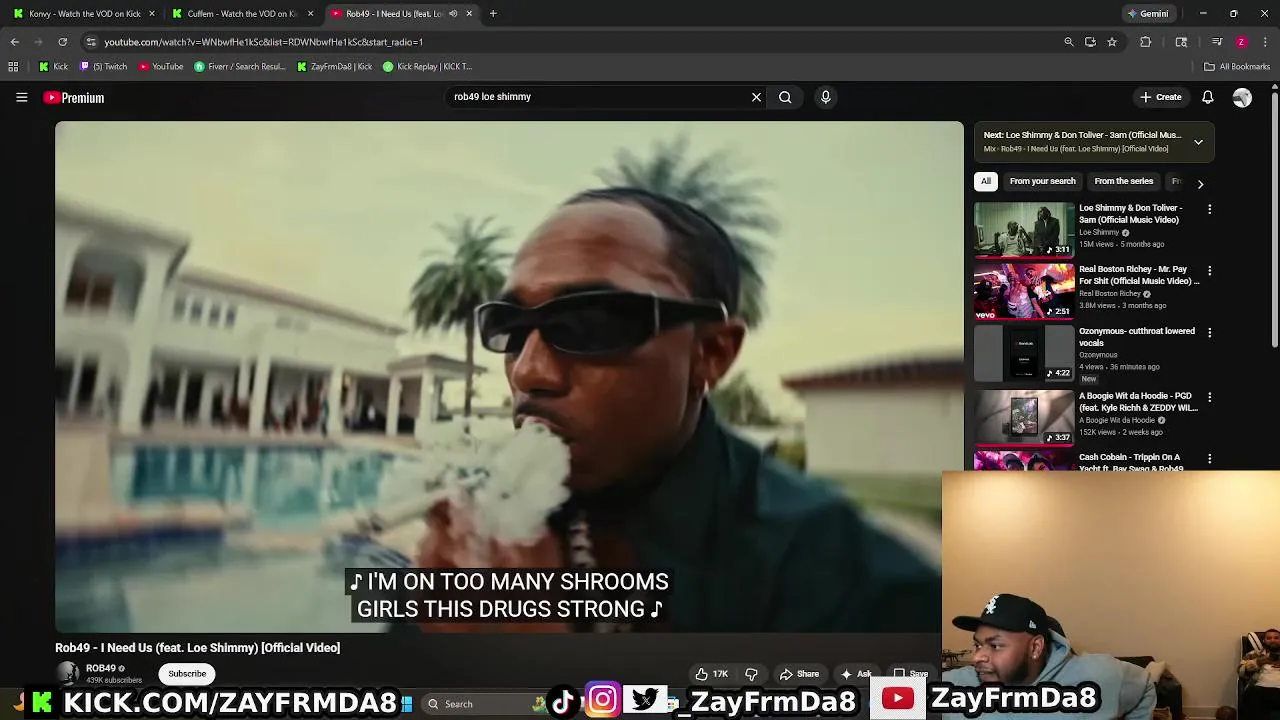Click the Ozonymous channel name
Viewport: 1280px width, 720px height.
[x=1098, y=355]
